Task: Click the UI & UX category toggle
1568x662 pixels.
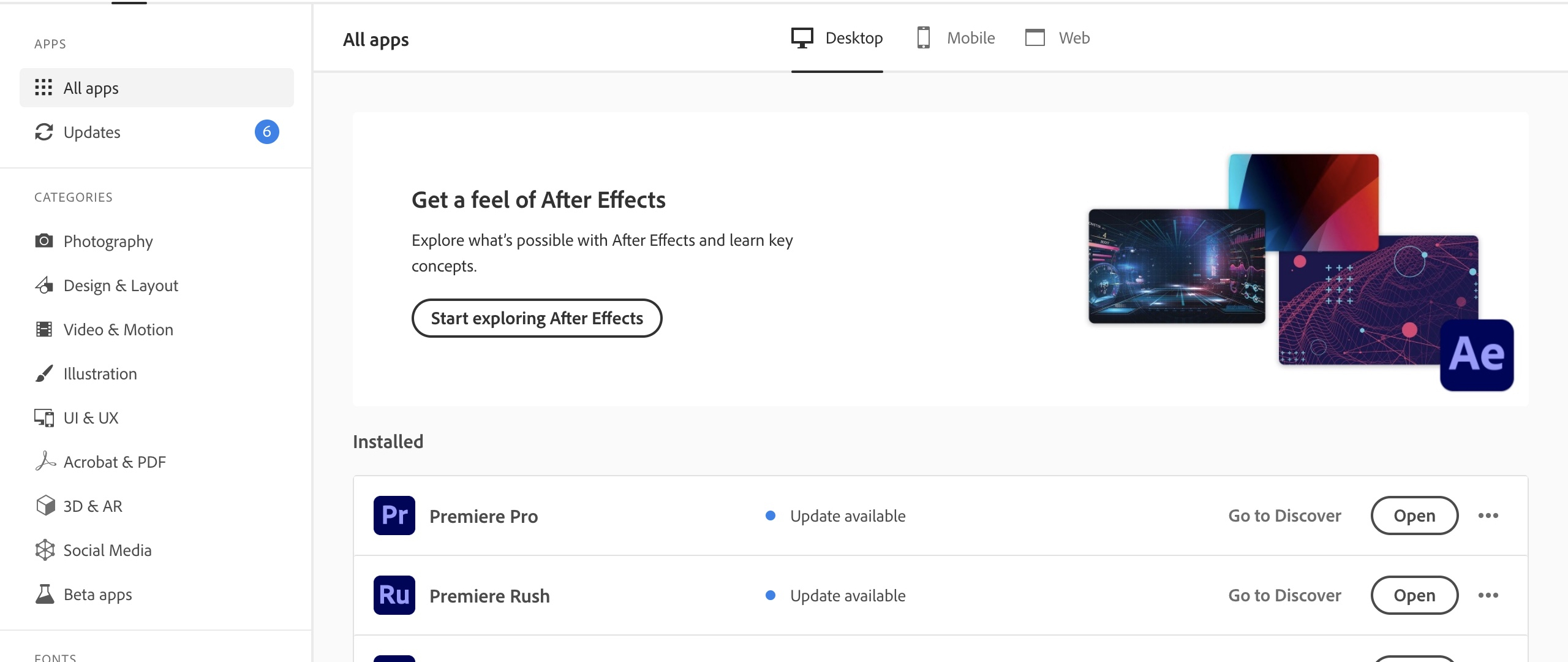Action: [x=91, y=417]
